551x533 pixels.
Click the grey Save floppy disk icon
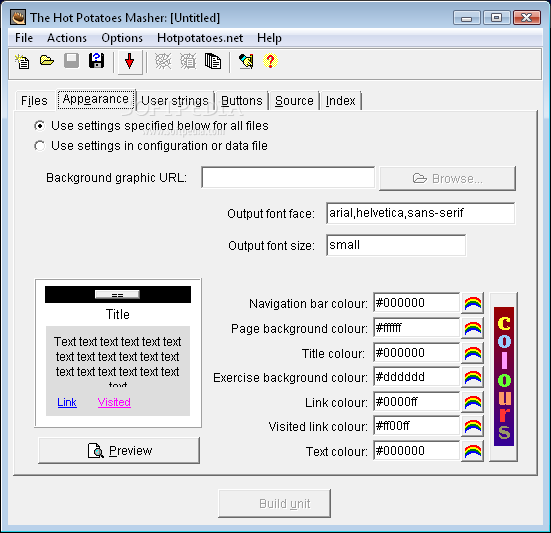(71, 61)
